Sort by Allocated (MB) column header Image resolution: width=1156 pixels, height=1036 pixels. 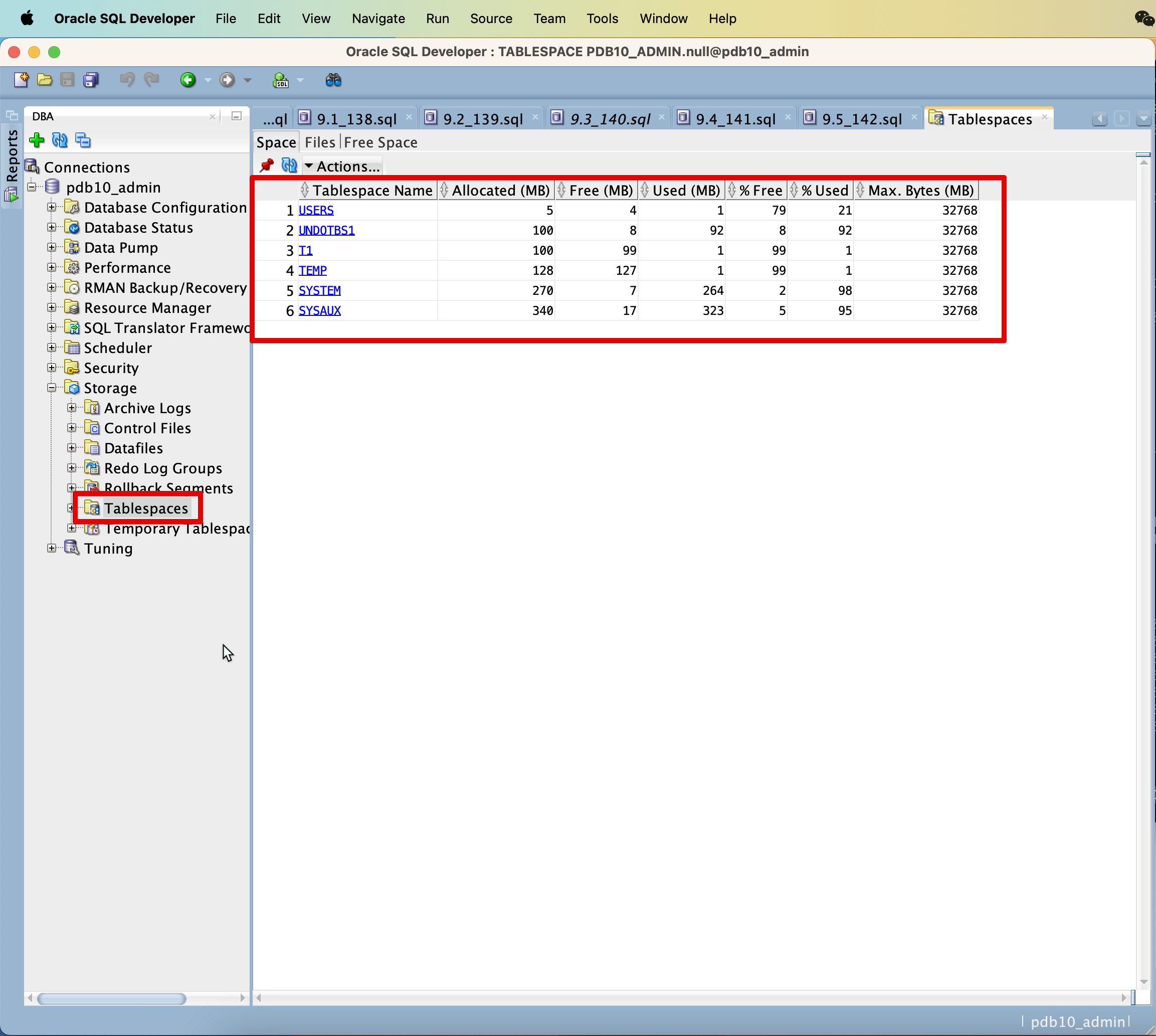496,190
